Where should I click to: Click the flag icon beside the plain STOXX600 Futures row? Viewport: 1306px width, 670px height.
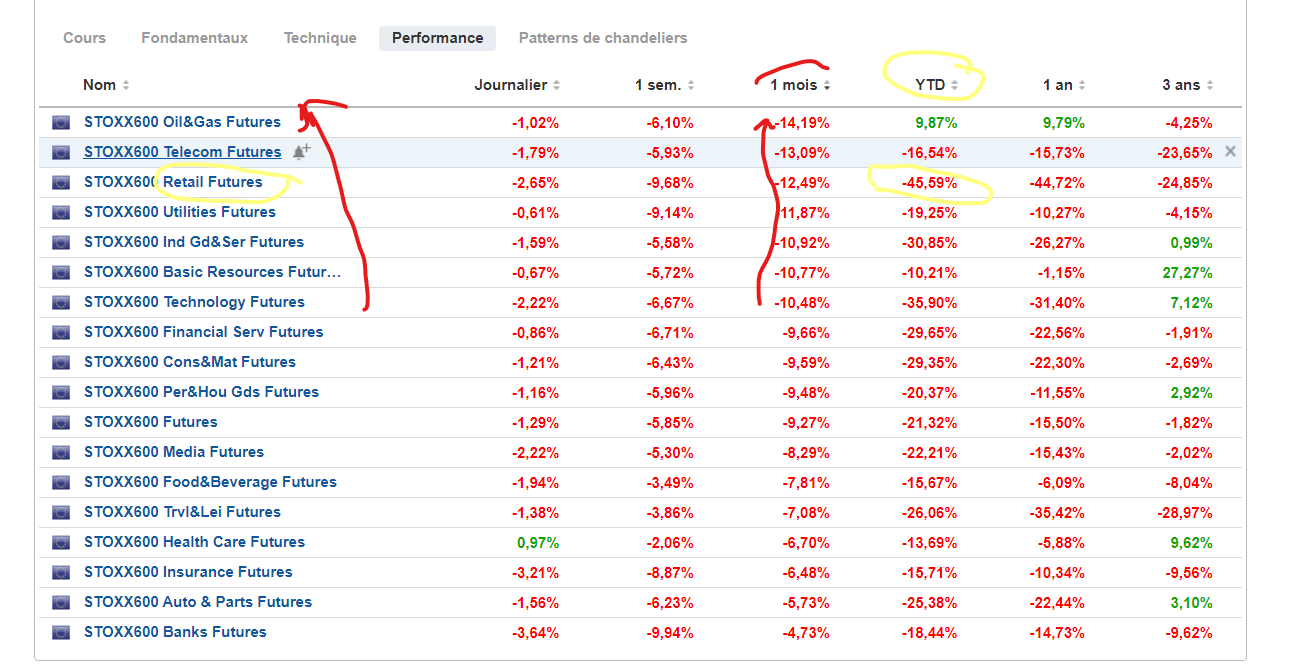pos(61,423)
